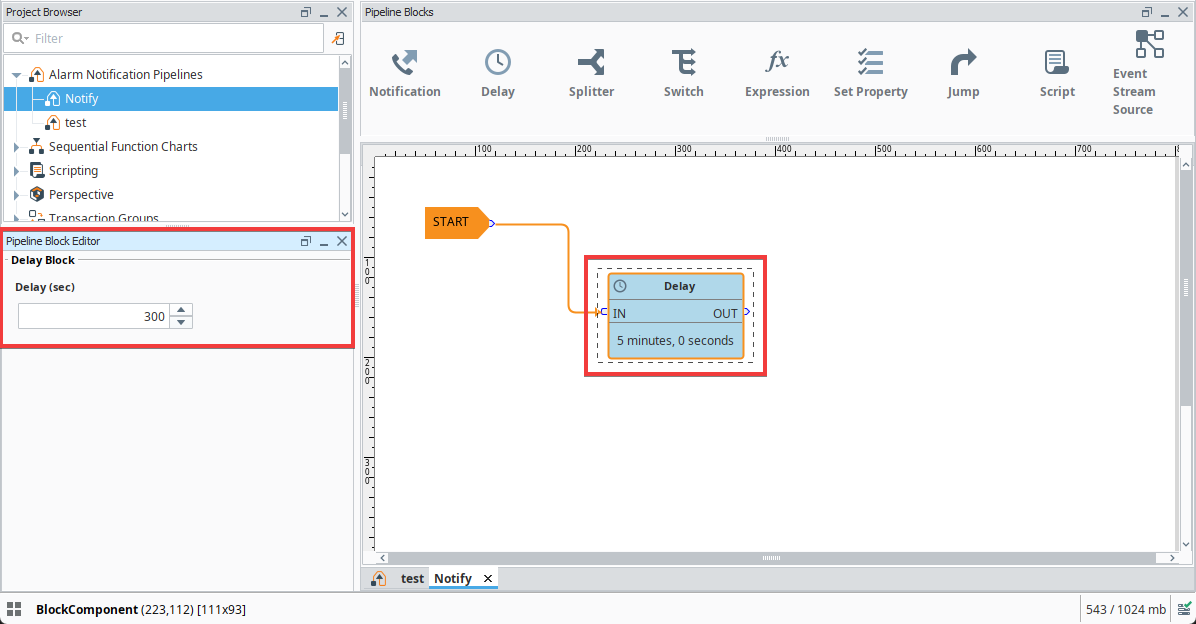
Task: Click canvas horizontal scrollbar right arrow
Action: (1172, 558)
